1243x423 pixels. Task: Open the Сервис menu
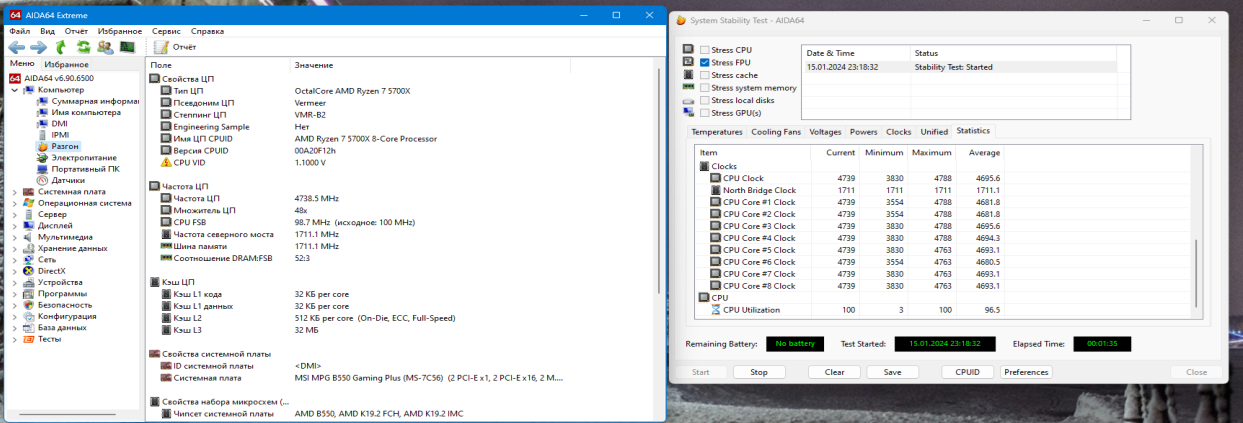click(166, 31)
